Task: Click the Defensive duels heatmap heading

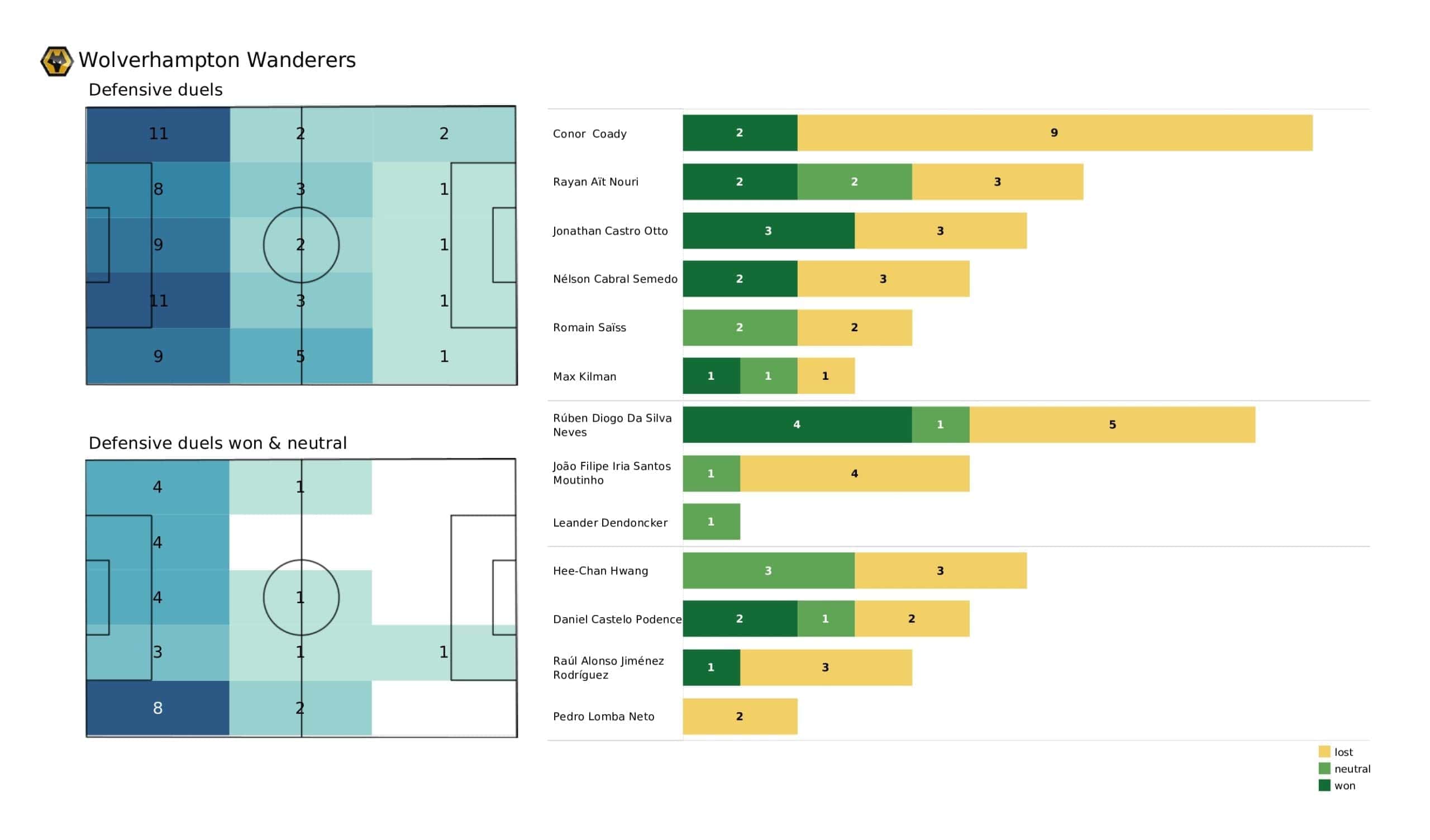Action: tap(155, 90)
